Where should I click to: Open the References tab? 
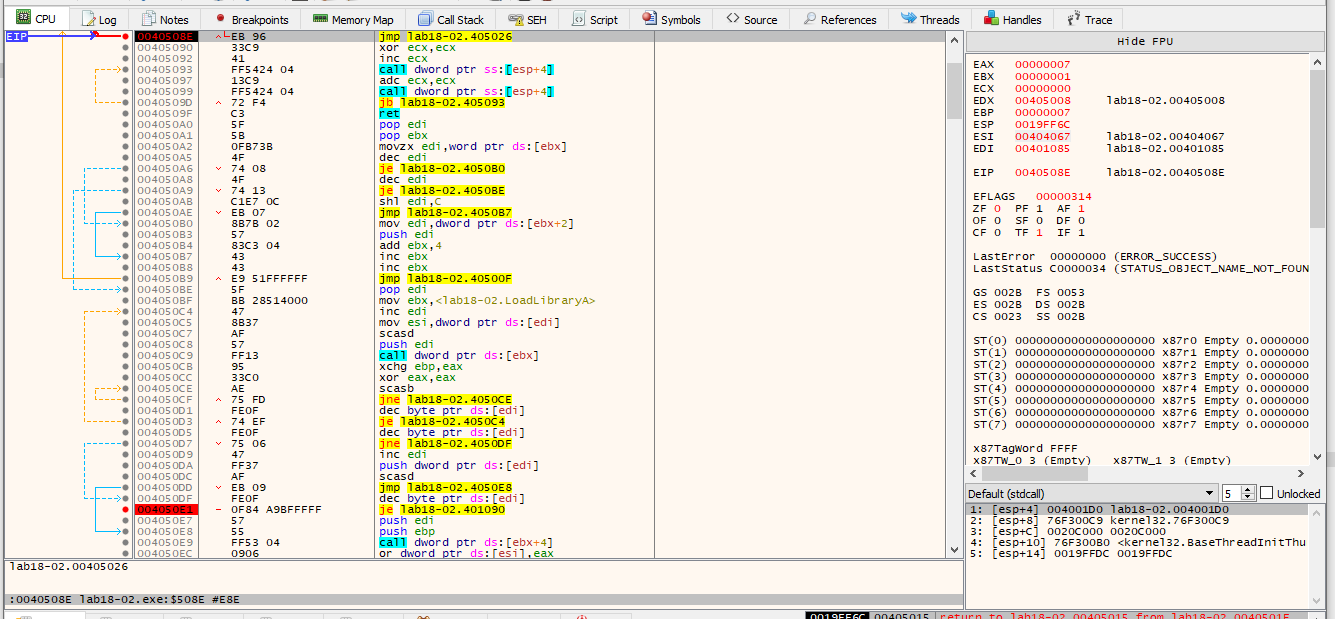pyautogui.click(x=838, y=19)
